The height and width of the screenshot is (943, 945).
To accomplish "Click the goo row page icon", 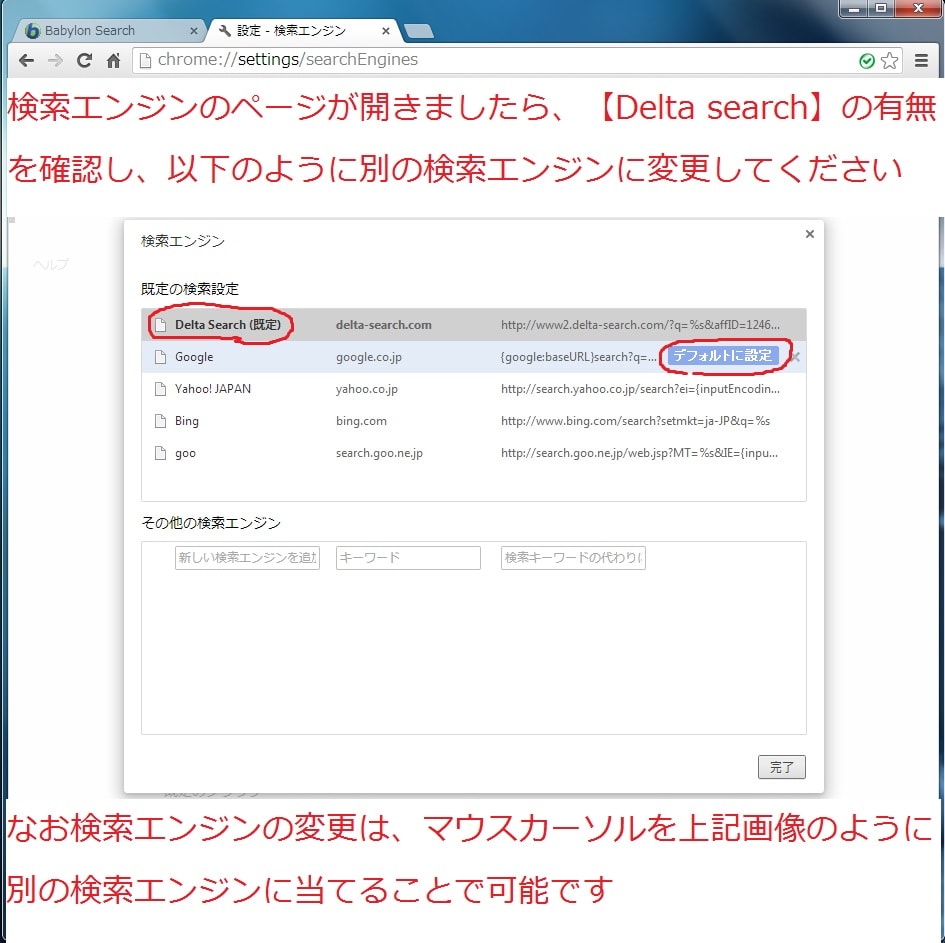I will (x=160, y=453).
